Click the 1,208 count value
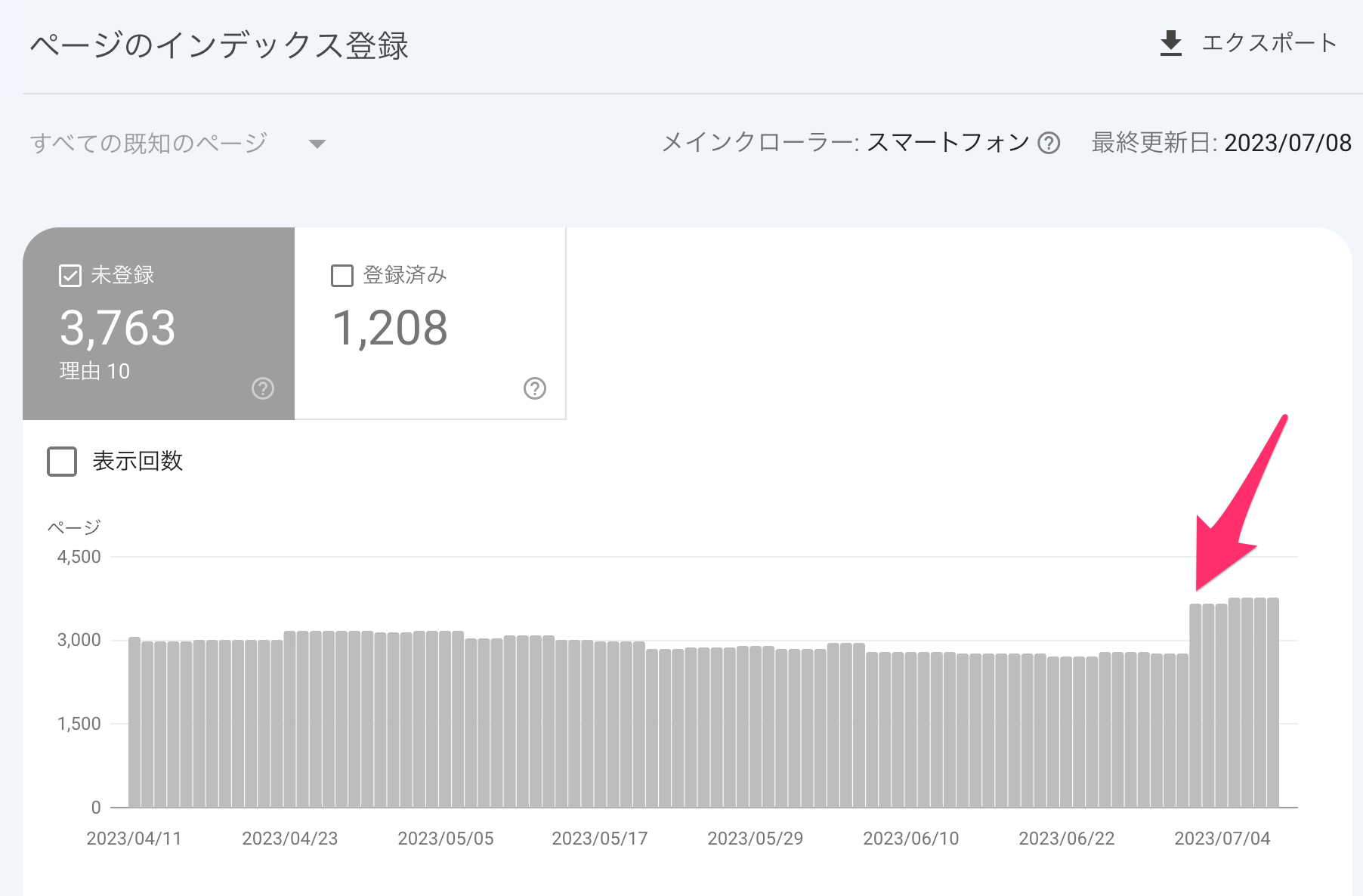 point(390,329)
